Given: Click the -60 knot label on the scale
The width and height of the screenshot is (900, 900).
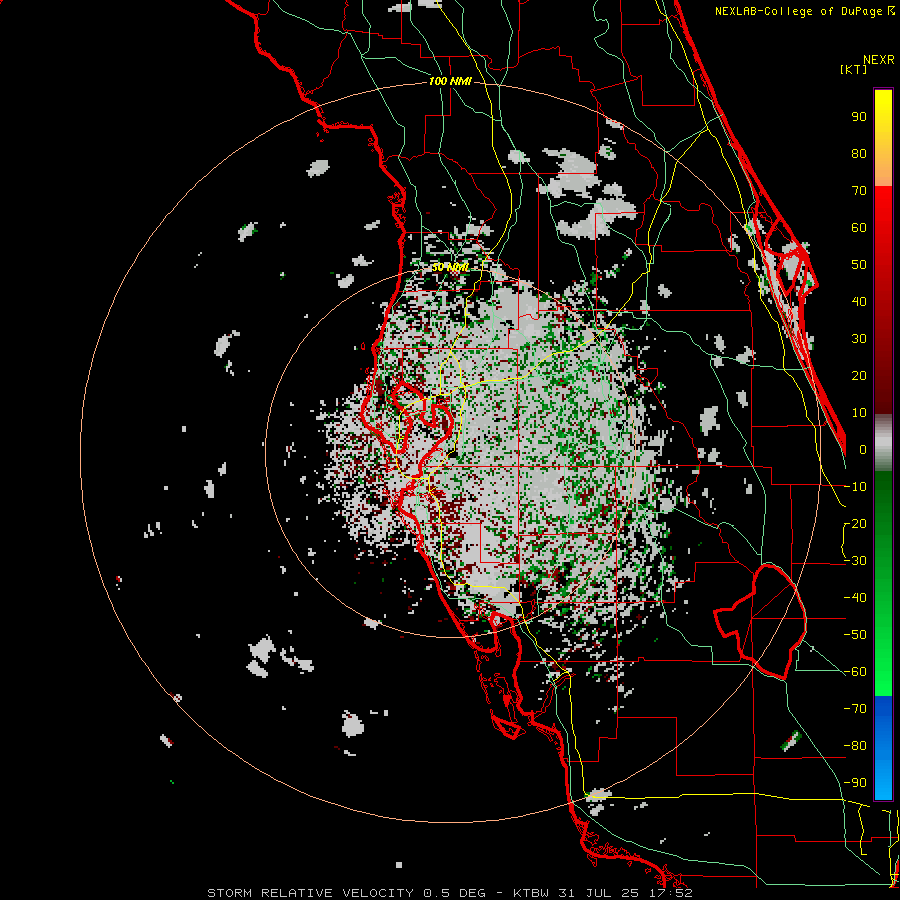Looking at the screenshot, I should [x=855, y=672].
